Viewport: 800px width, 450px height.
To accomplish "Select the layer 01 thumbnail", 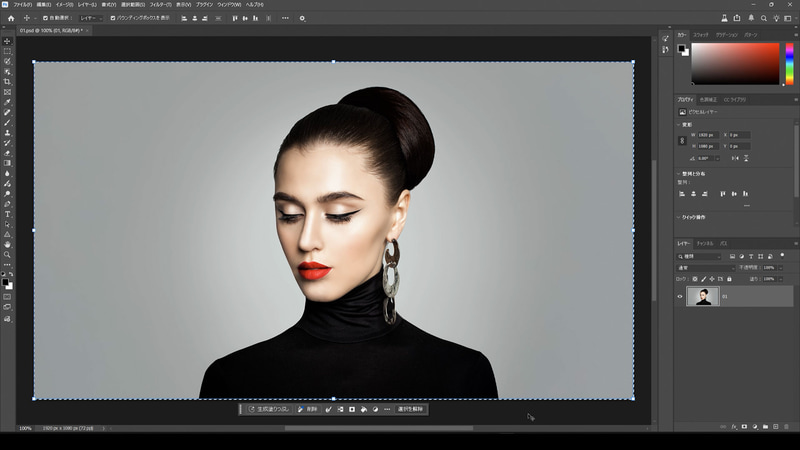I will point(703,296).
